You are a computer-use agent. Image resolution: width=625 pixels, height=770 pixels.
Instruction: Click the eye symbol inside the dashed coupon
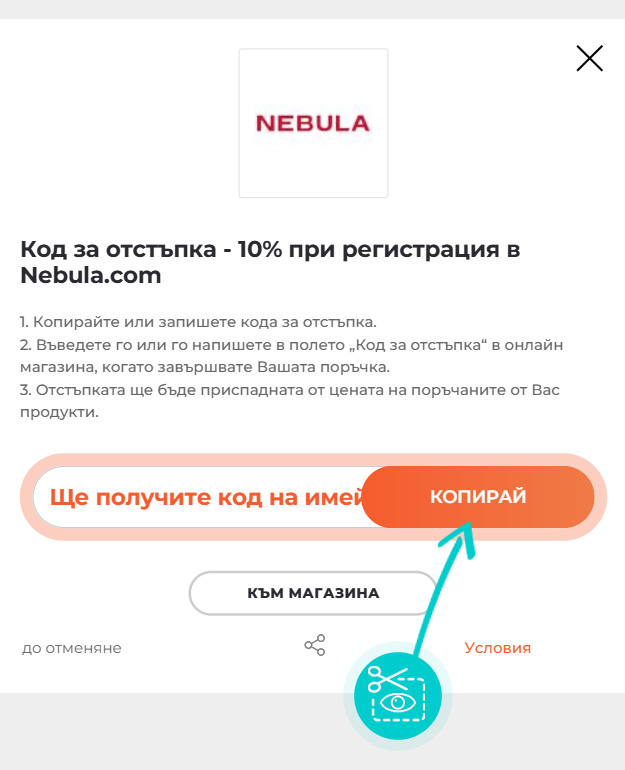click(398, 702)
